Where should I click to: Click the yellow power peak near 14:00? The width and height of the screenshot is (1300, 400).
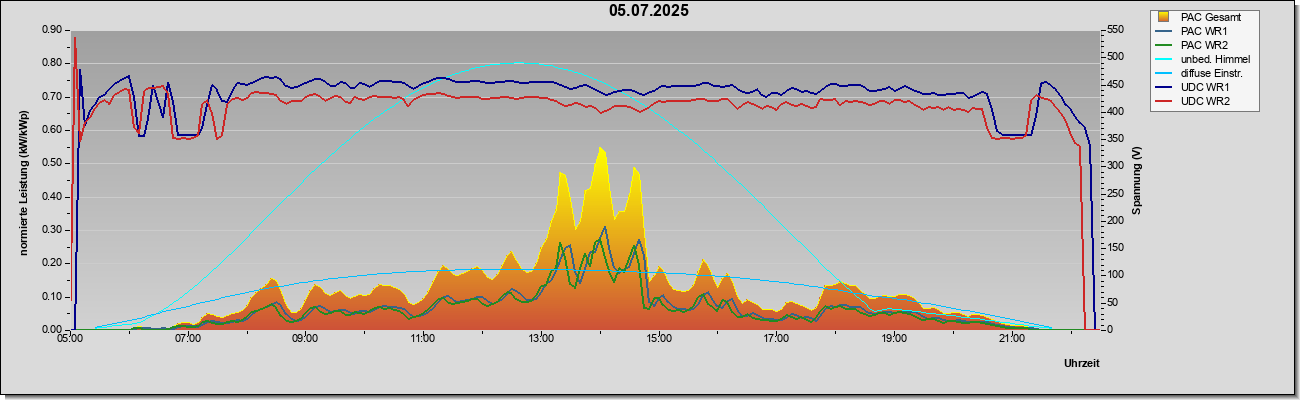[601, 149]
